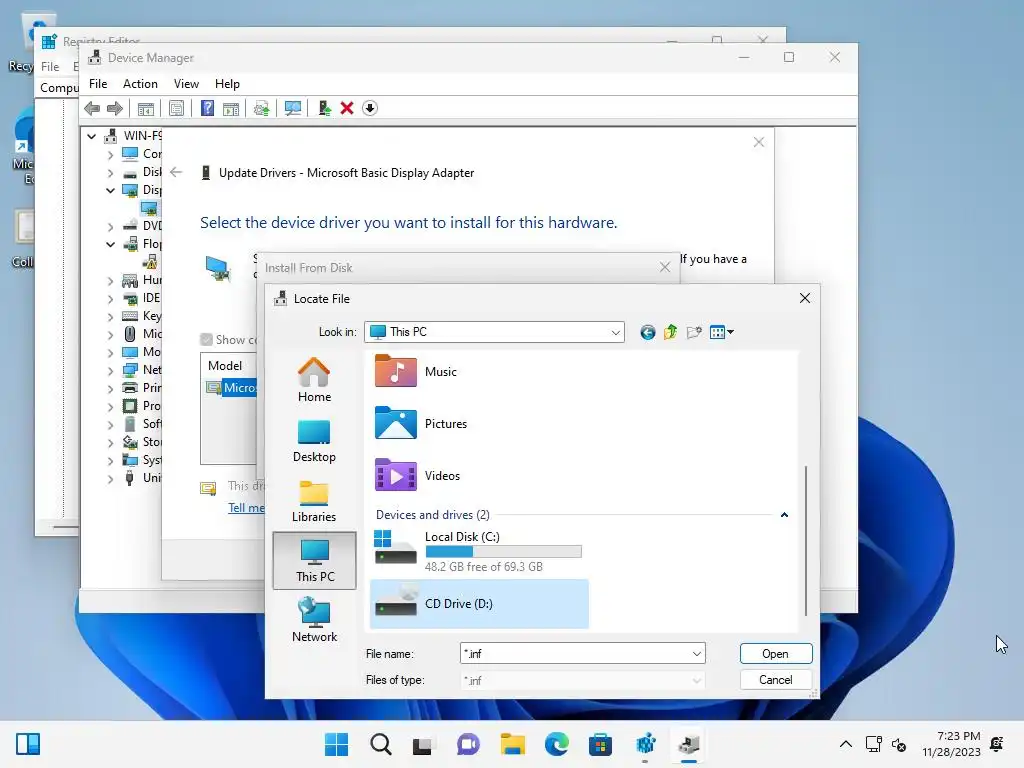
Task: Select Home in the places sidebar
Action: (314, 380)
